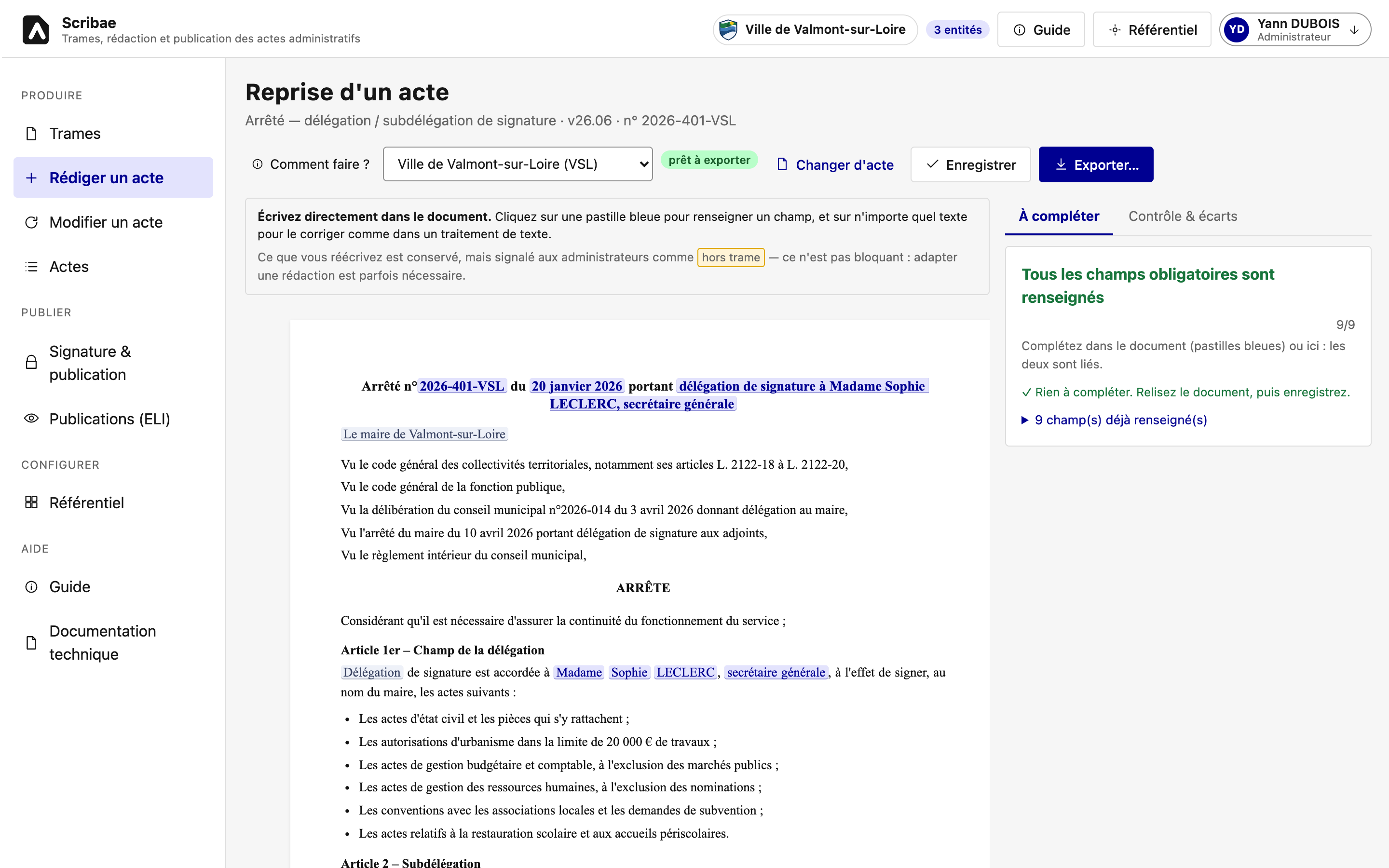Click the Scribae logo icon

(36, 30)
